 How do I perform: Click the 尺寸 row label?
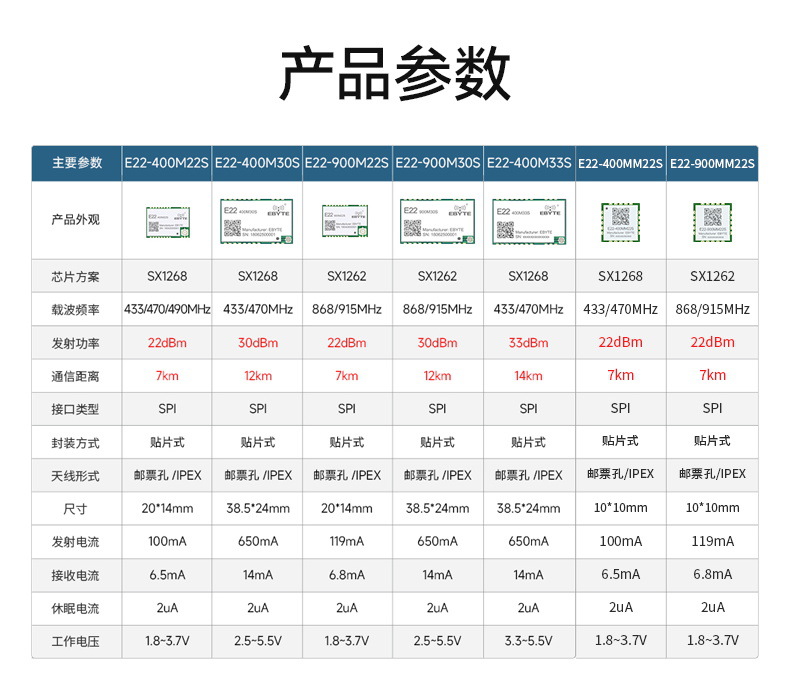(x=76, y=509)
